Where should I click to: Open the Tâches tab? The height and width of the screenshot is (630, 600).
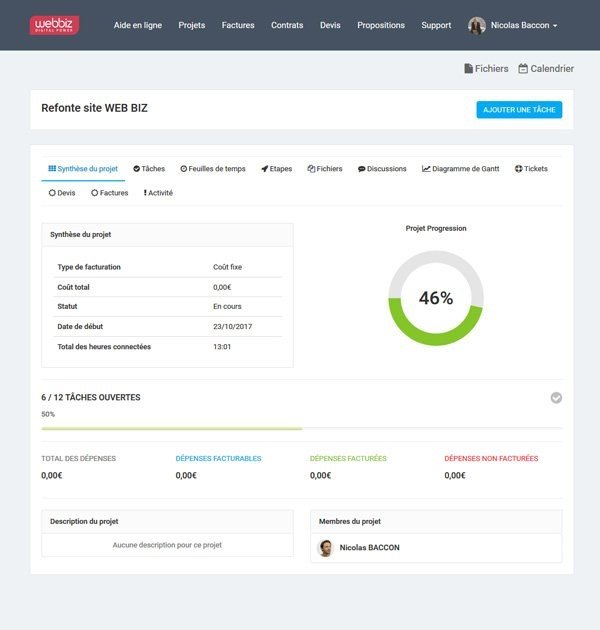tap(149, 169)
